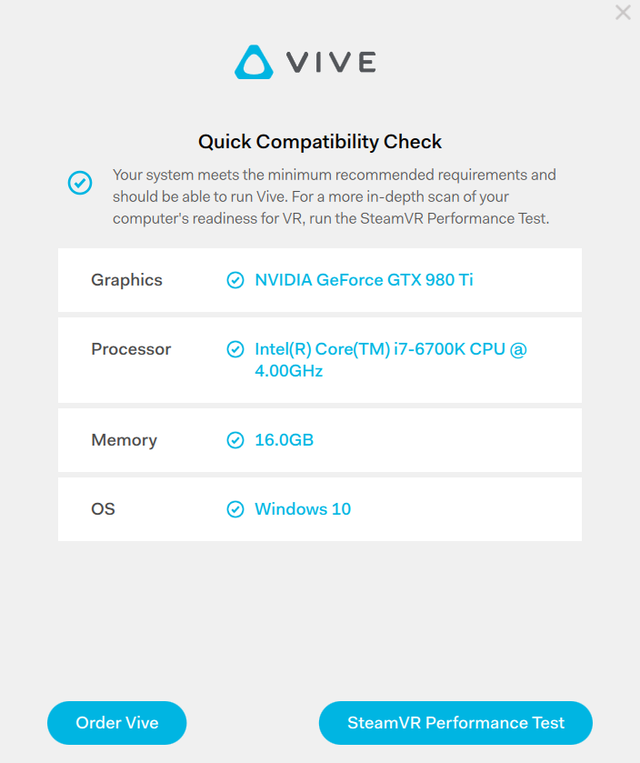Viewport: 640px width, 763px height.
Task: Click the 16.0GB memory value
Action: pos(284,440)
